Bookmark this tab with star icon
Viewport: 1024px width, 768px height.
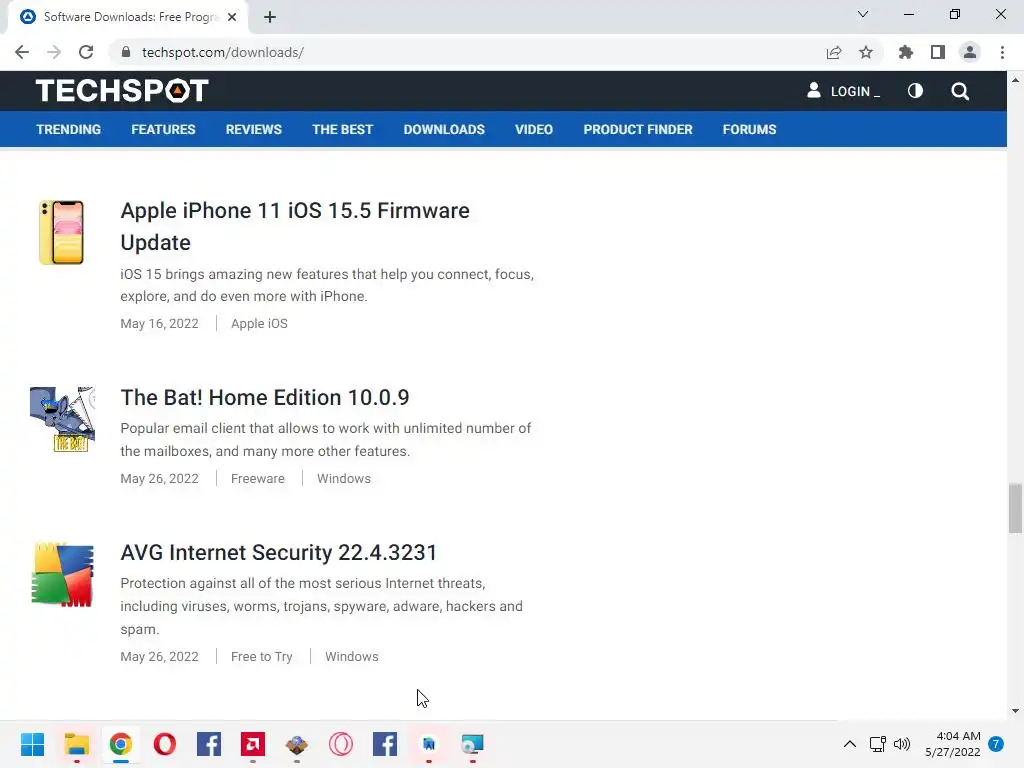pos(866,52)
